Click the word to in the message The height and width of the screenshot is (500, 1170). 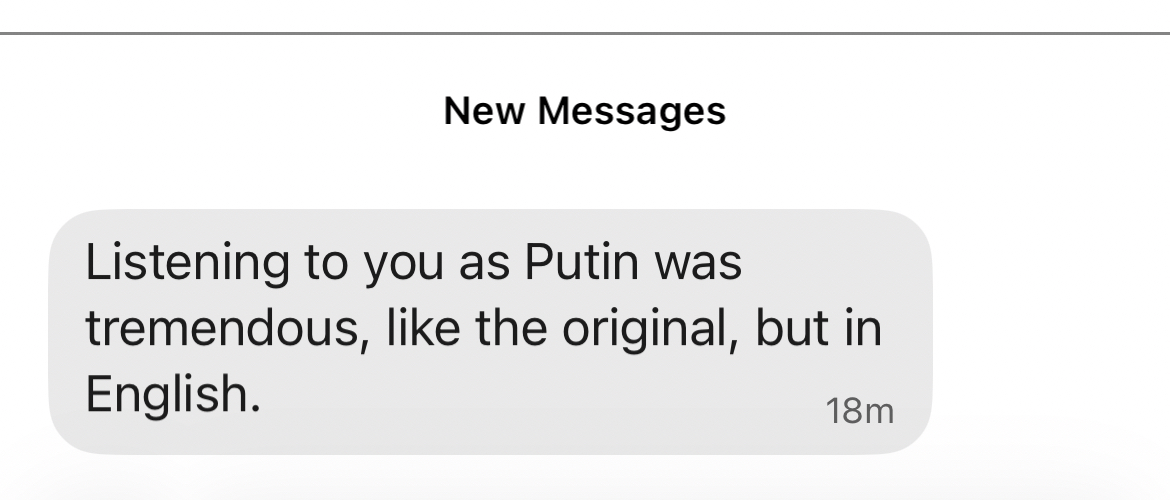coord(322,263)
